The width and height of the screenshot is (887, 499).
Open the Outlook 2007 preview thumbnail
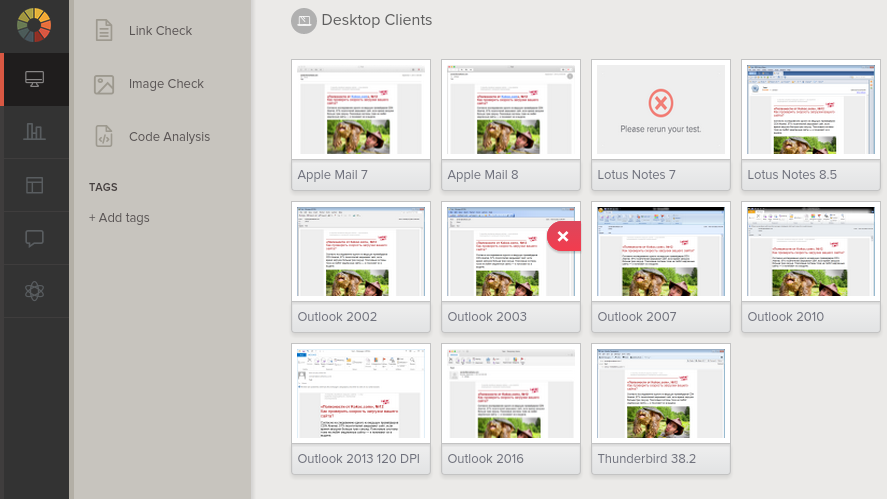point(661,251)
